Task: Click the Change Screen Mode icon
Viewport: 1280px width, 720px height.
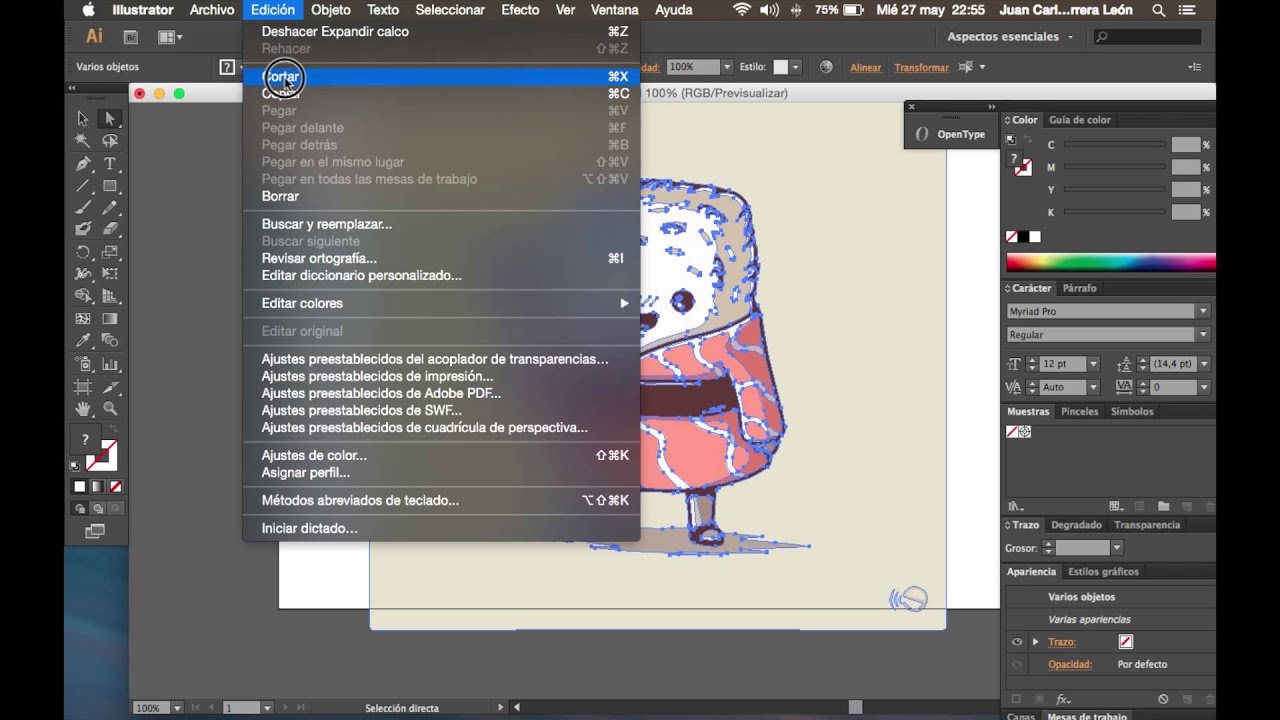Action: pyautogui.click(x=95, y=531)
